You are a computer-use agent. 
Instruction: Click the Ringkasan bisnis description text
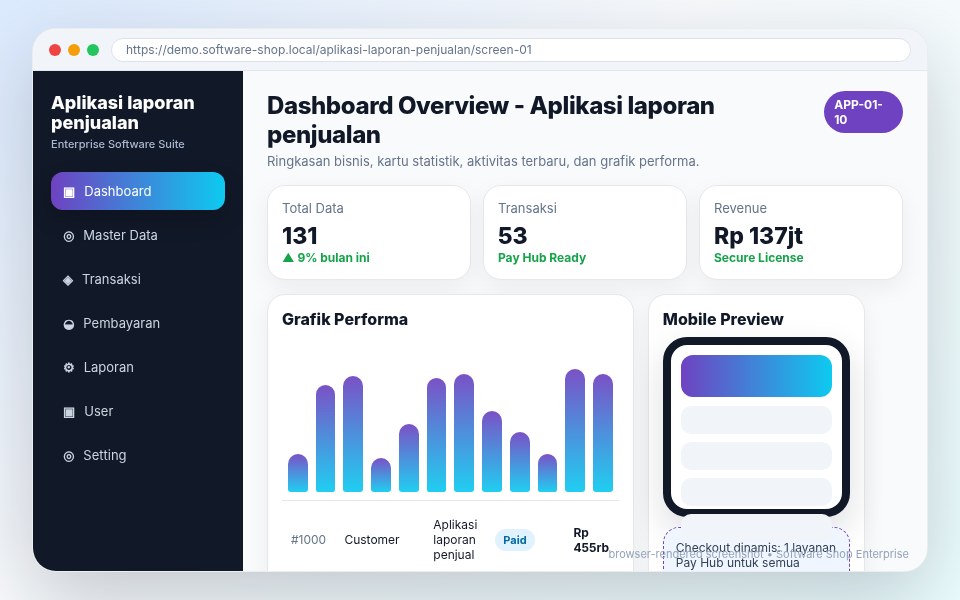(x=483, y=162)
